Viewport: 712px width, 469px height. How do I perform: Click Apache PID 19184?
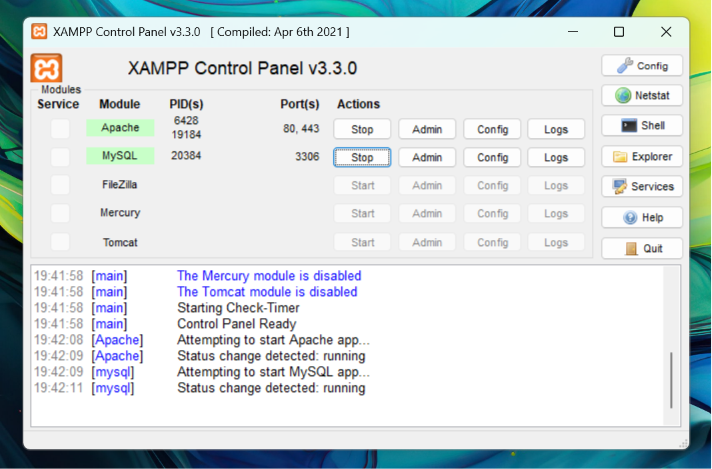click(186, 135)
